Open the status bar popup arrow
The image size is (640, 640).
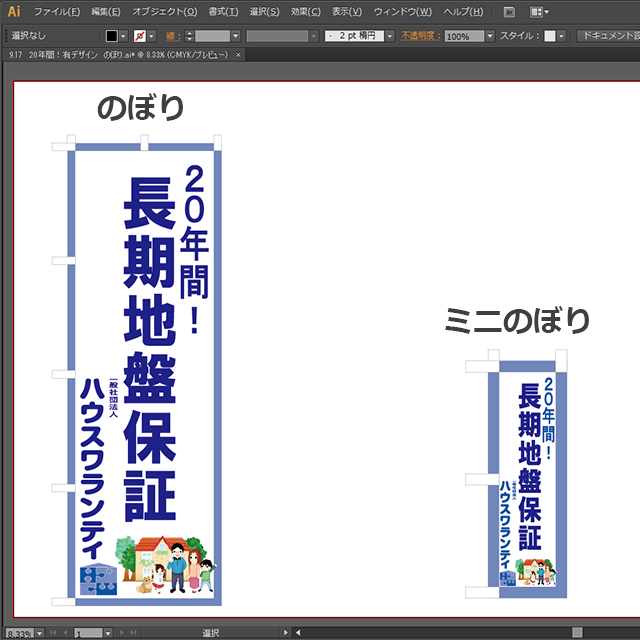click(x=285, y=633)
